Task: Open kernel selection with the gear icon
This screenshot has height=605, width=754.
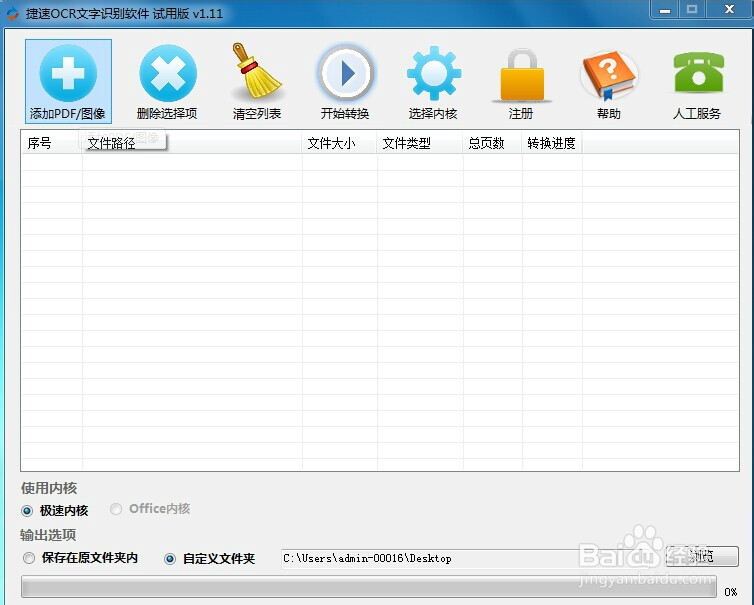Action: point(434,73)
